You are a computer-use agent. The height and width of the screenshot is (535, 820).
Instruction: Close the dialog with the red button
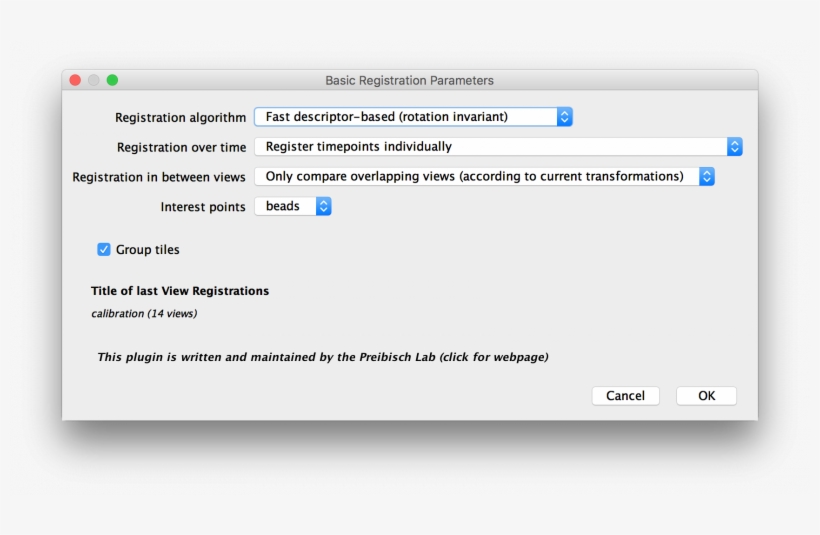(75, 80)
